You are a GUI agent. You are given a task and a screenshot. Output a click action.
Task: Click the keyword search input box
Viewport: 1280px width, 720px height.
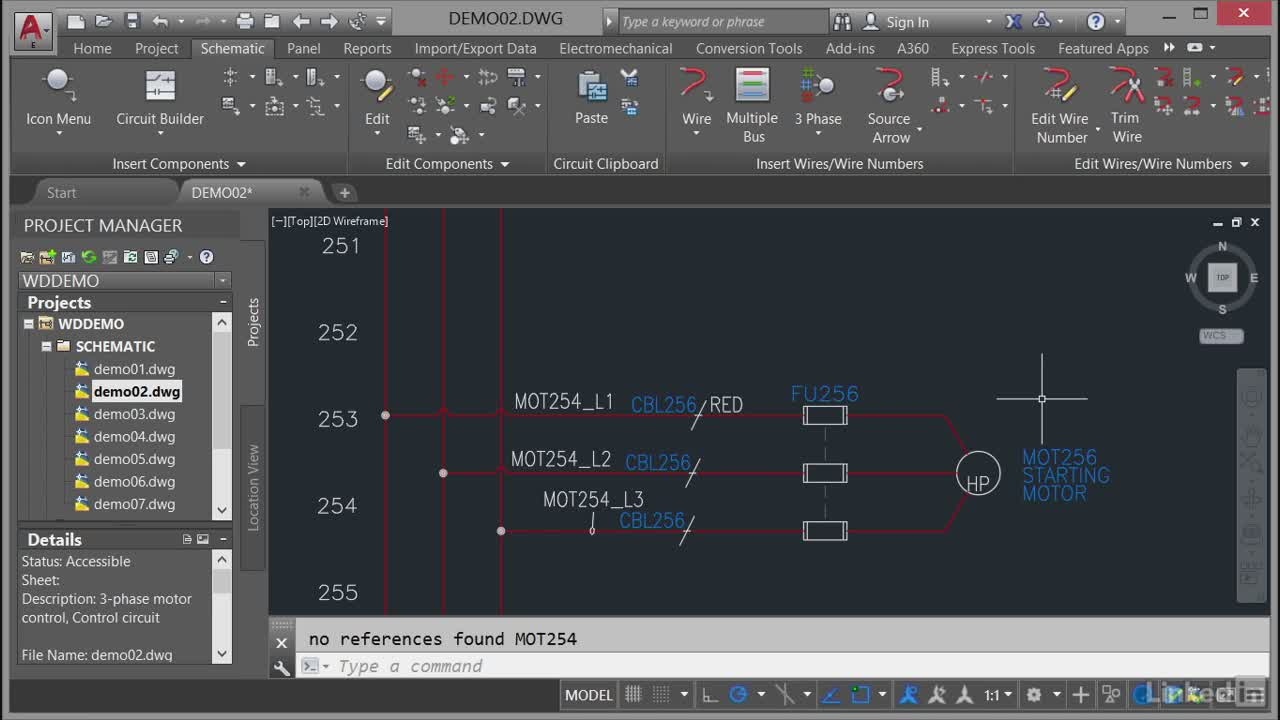click(722, 21)
